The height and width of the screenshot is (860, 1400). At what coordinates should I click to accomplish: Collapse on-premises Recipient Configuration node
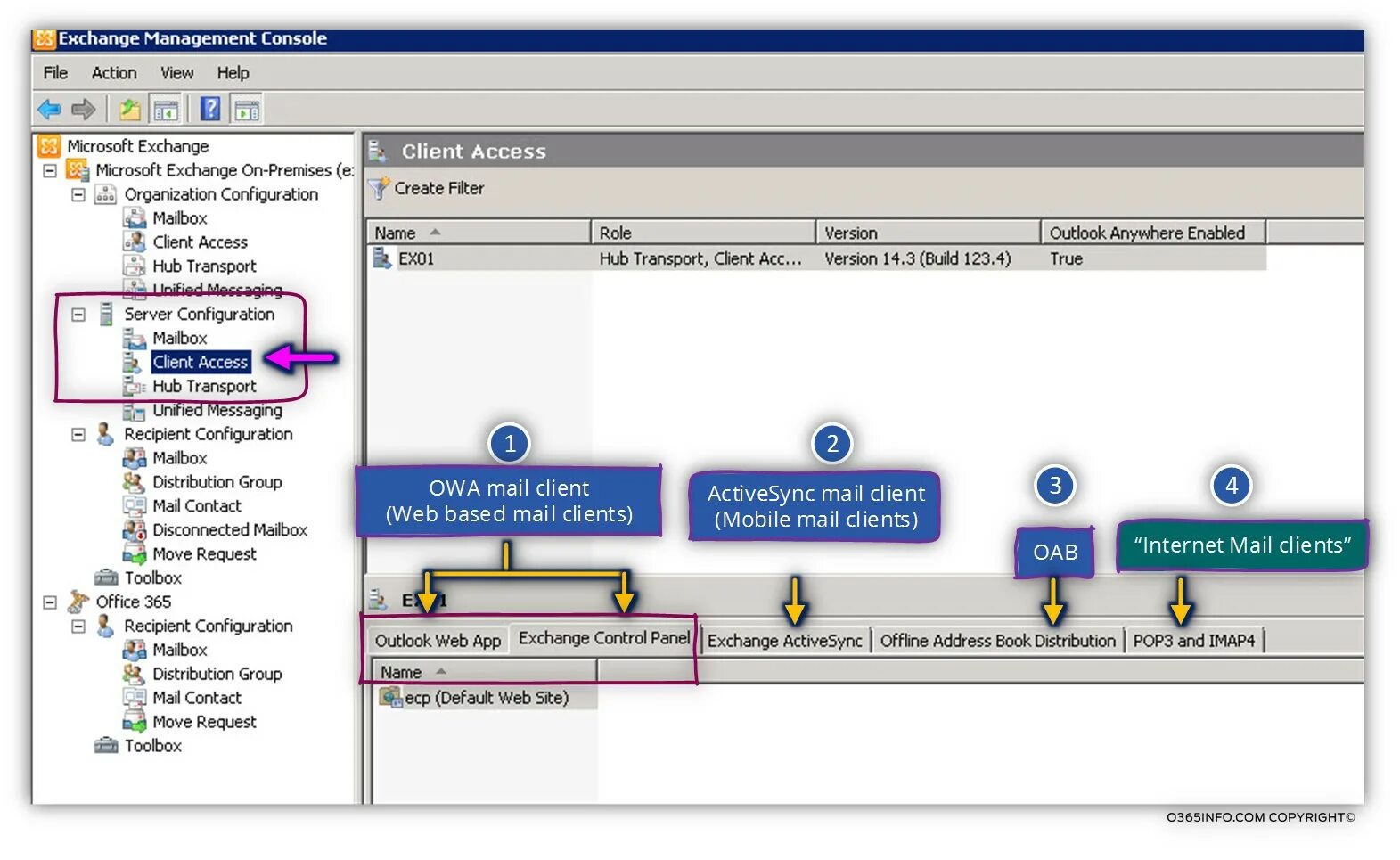[78, 435]
